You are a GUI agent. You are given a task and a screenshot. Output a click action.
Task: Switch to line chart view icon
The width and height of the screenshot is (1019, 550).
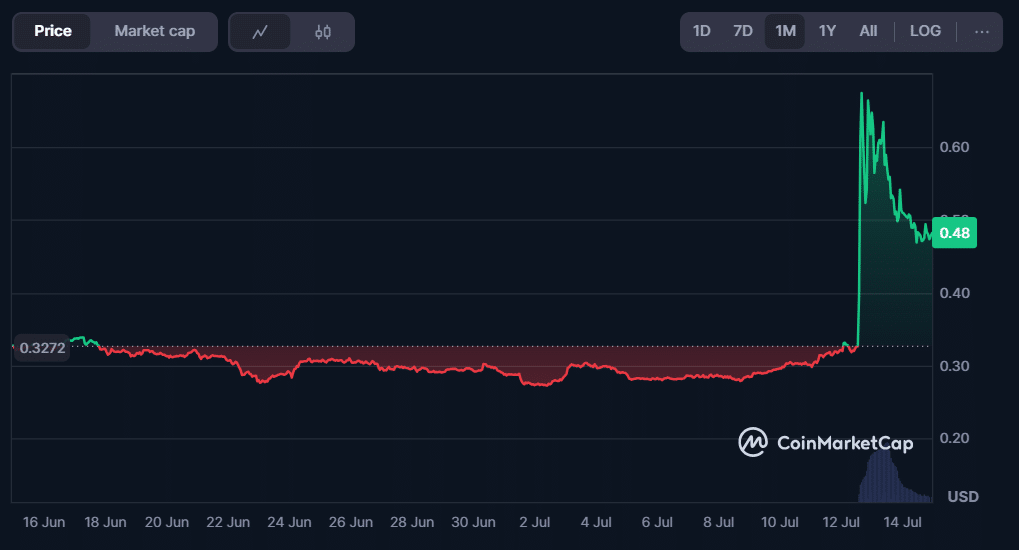tap(260, 31)
